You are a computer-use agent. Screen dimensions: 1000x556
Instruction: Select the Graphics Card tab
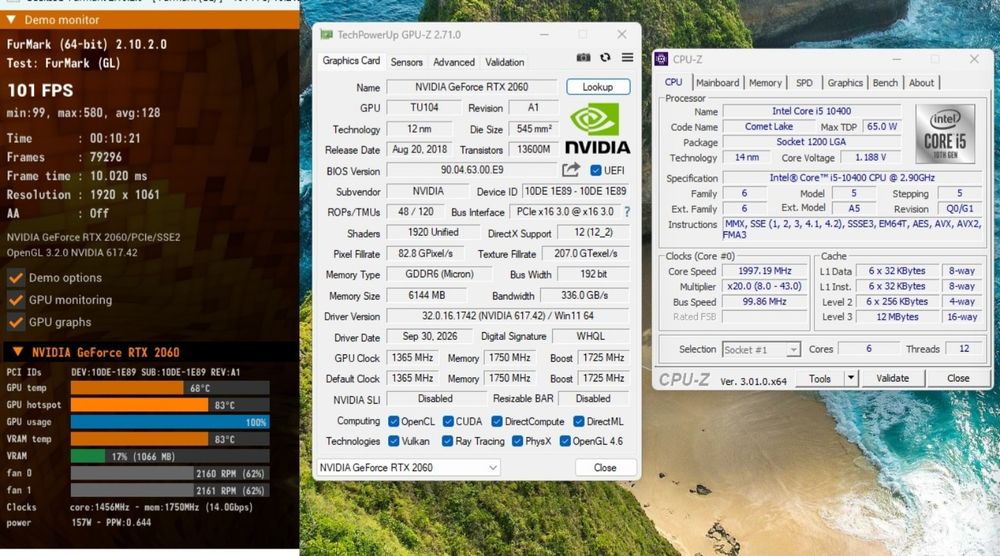pos(351,61)
